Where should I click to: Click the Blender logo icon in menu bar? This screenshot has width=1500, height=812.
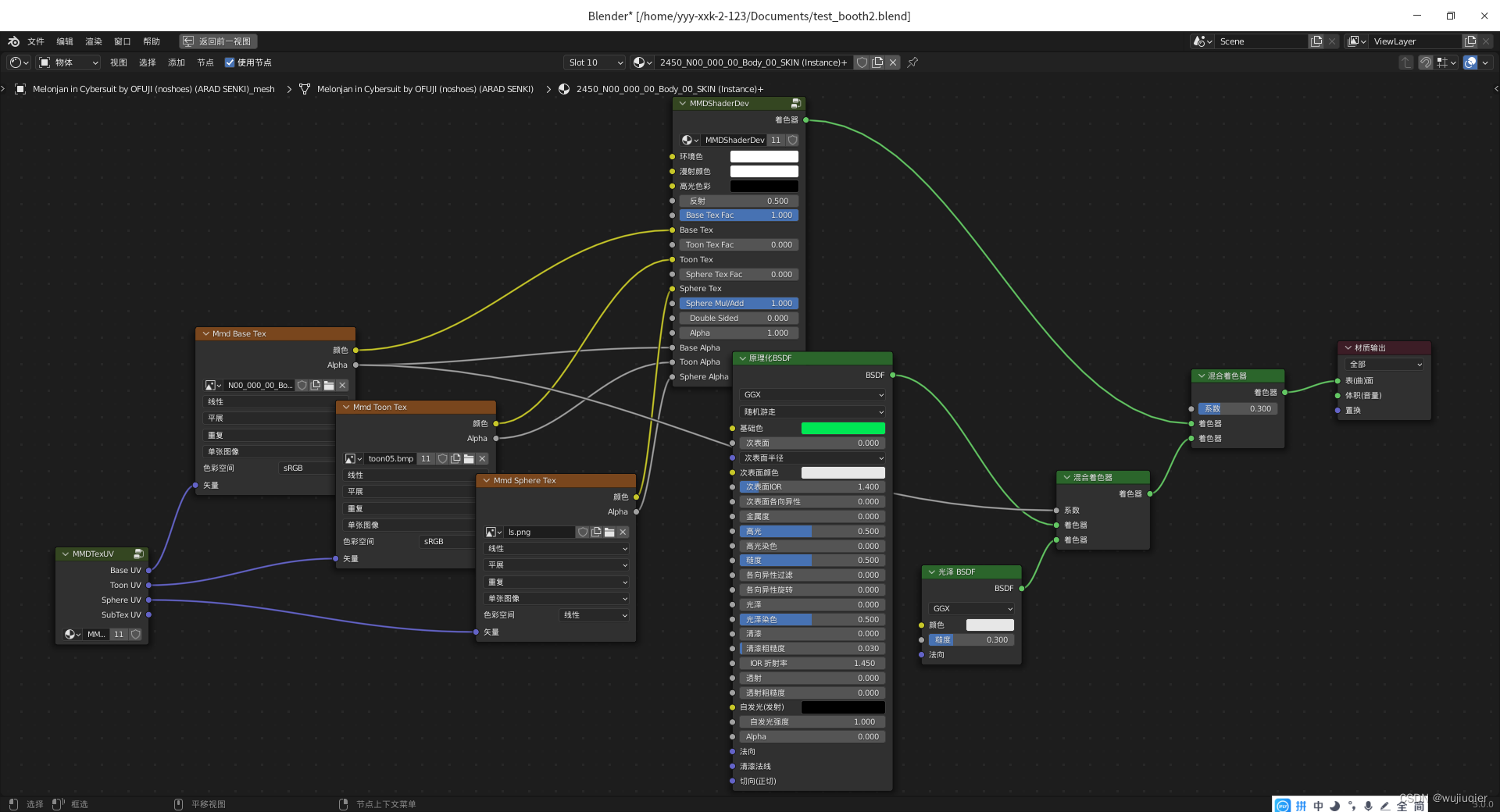coord(13,41)
